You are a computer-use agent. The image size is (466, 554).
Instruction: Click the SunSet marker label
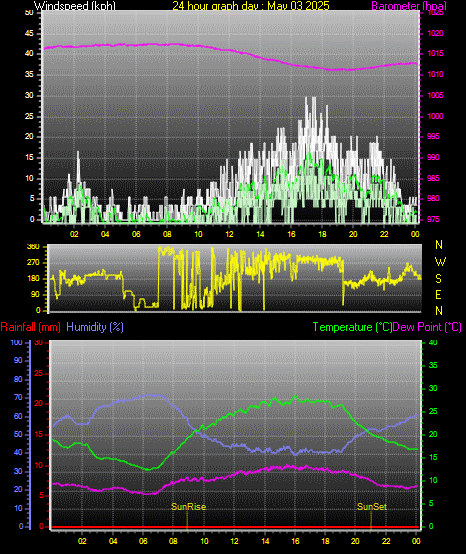click(x=372, y=507)
